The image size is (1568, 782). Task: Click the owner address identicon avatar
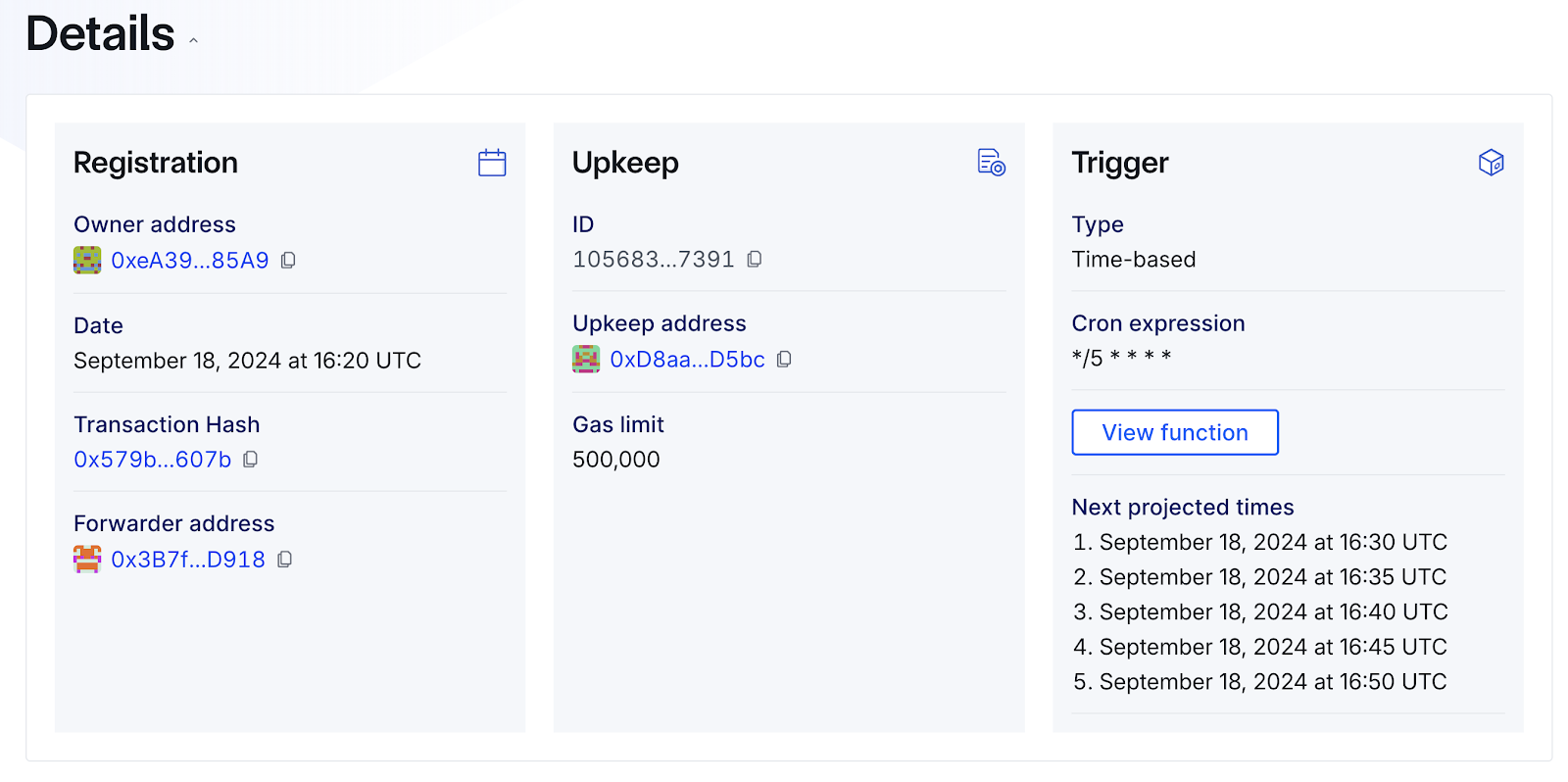point(87,261)
